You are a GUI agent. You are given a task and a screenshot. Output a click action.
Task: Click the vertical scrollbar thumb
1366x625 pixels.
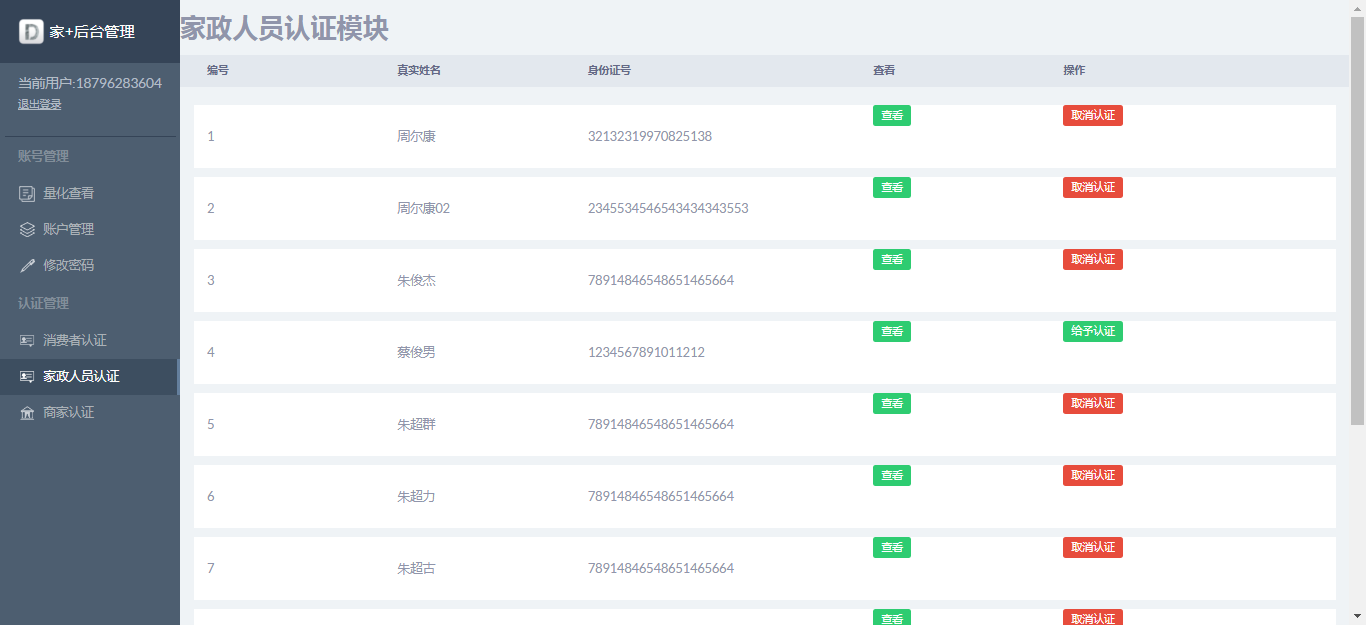click(1357, 220)
